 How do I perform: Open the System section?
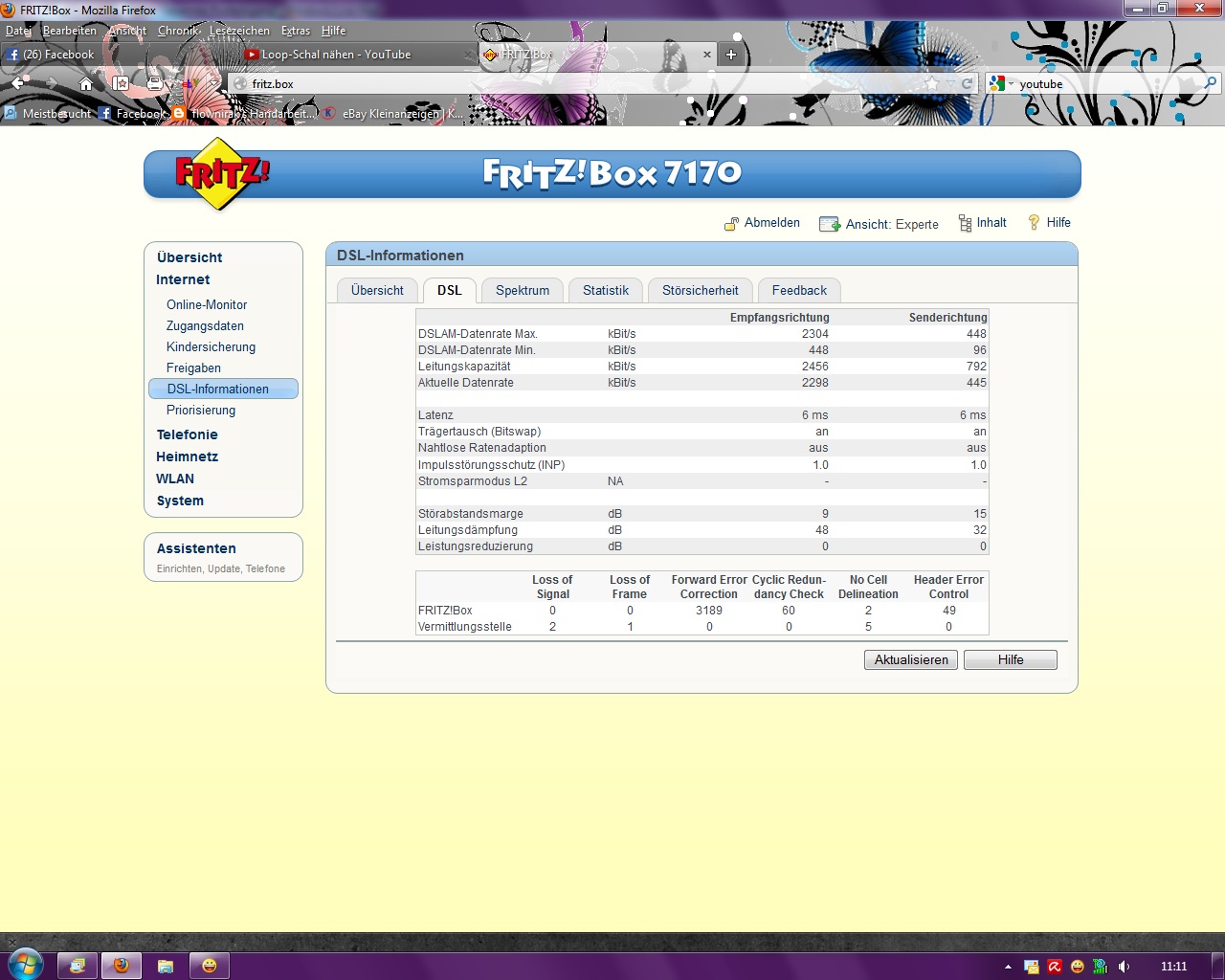[x=180, y=501]
